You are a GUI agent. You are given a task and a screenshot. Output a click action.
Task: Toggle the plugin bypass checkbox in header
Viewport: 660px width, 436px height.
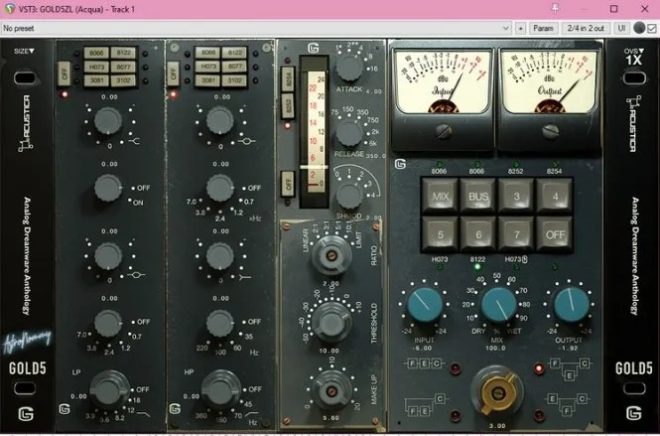pyautogui.click(x=652, y=29)
